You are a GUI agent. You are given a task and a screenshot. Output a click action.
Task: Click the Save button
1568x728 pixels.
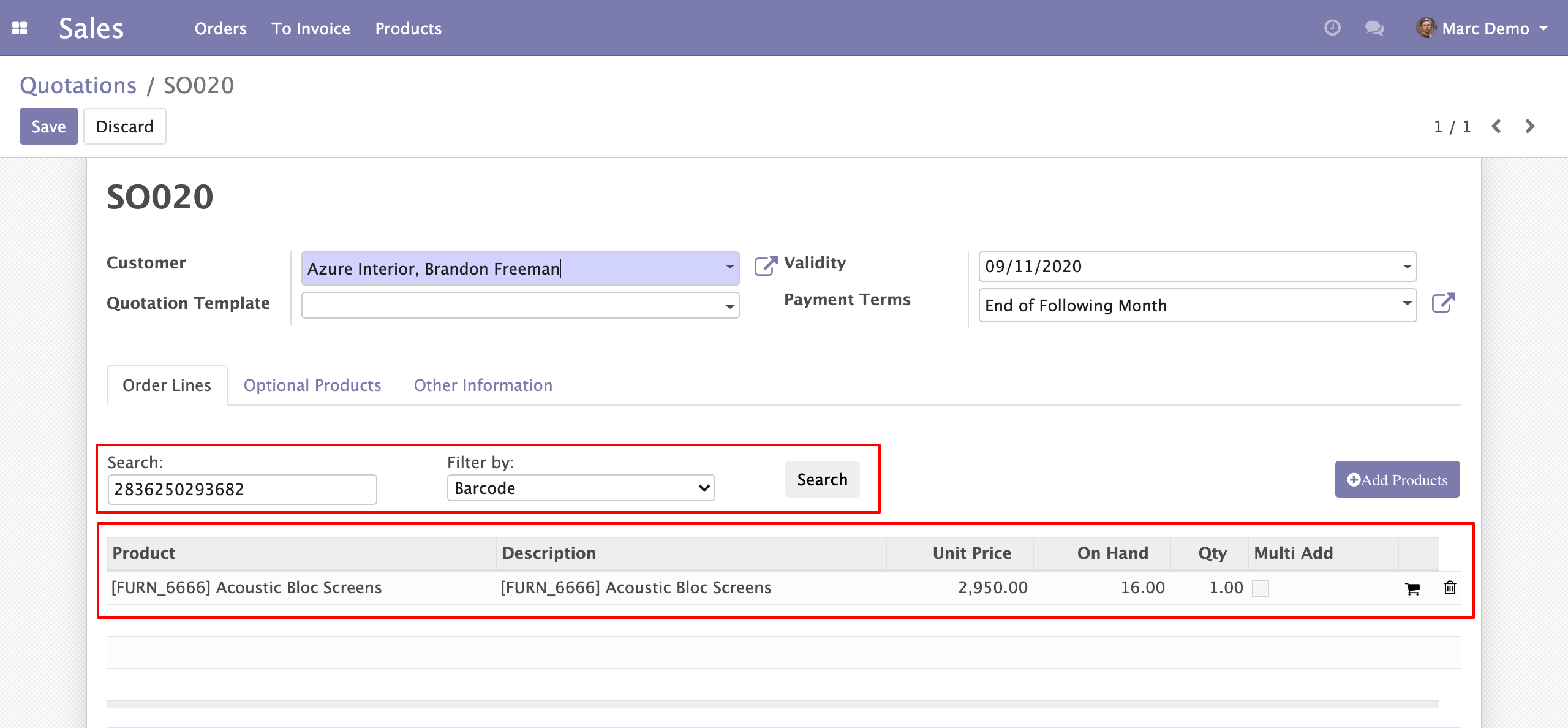click(48, 126)
